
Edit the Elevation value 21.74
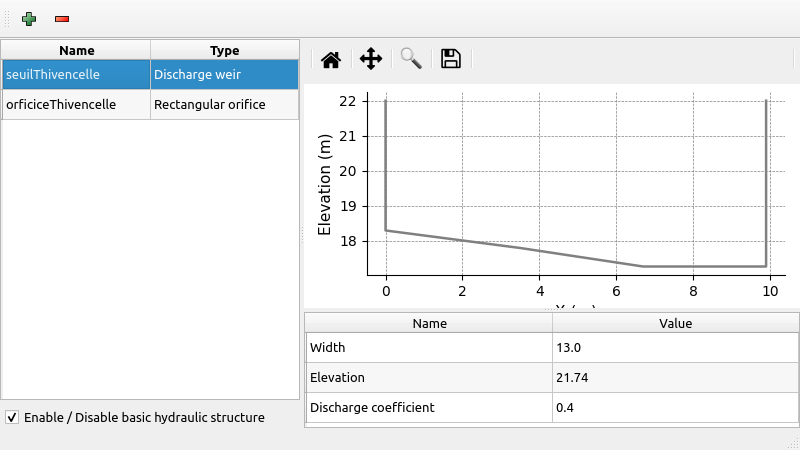[675, 377]
